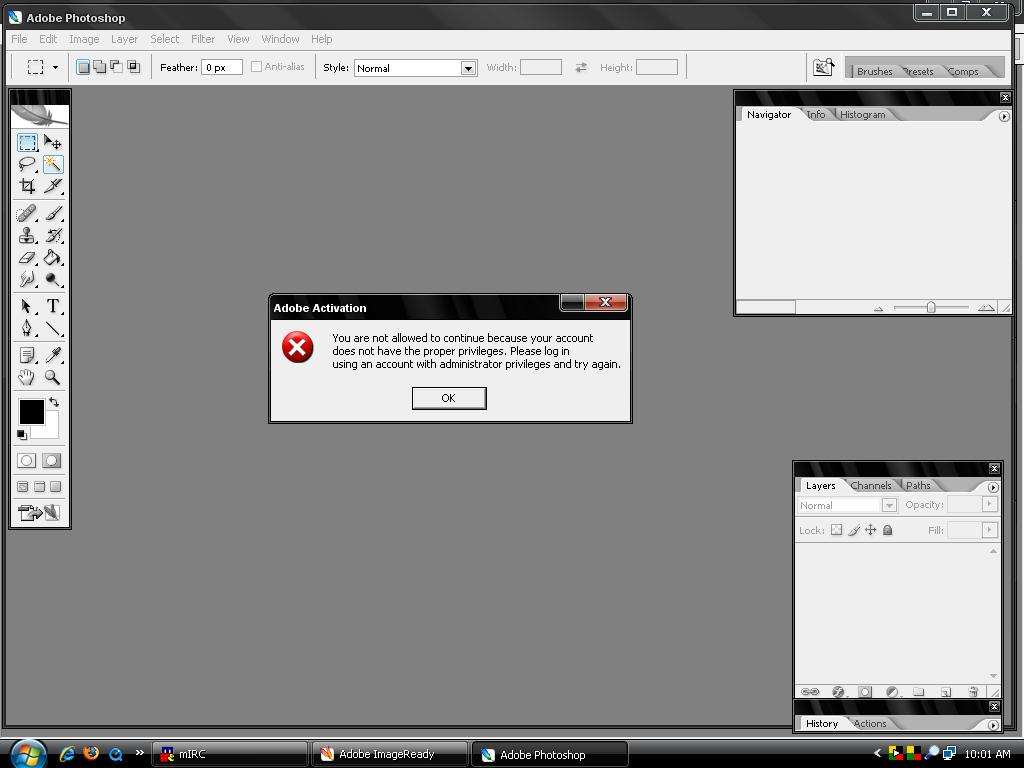Image resolution: width=1024 pixels, height=768 pixels.
Task: Open Layers blend mode dropdown
Action: (848, 505)
